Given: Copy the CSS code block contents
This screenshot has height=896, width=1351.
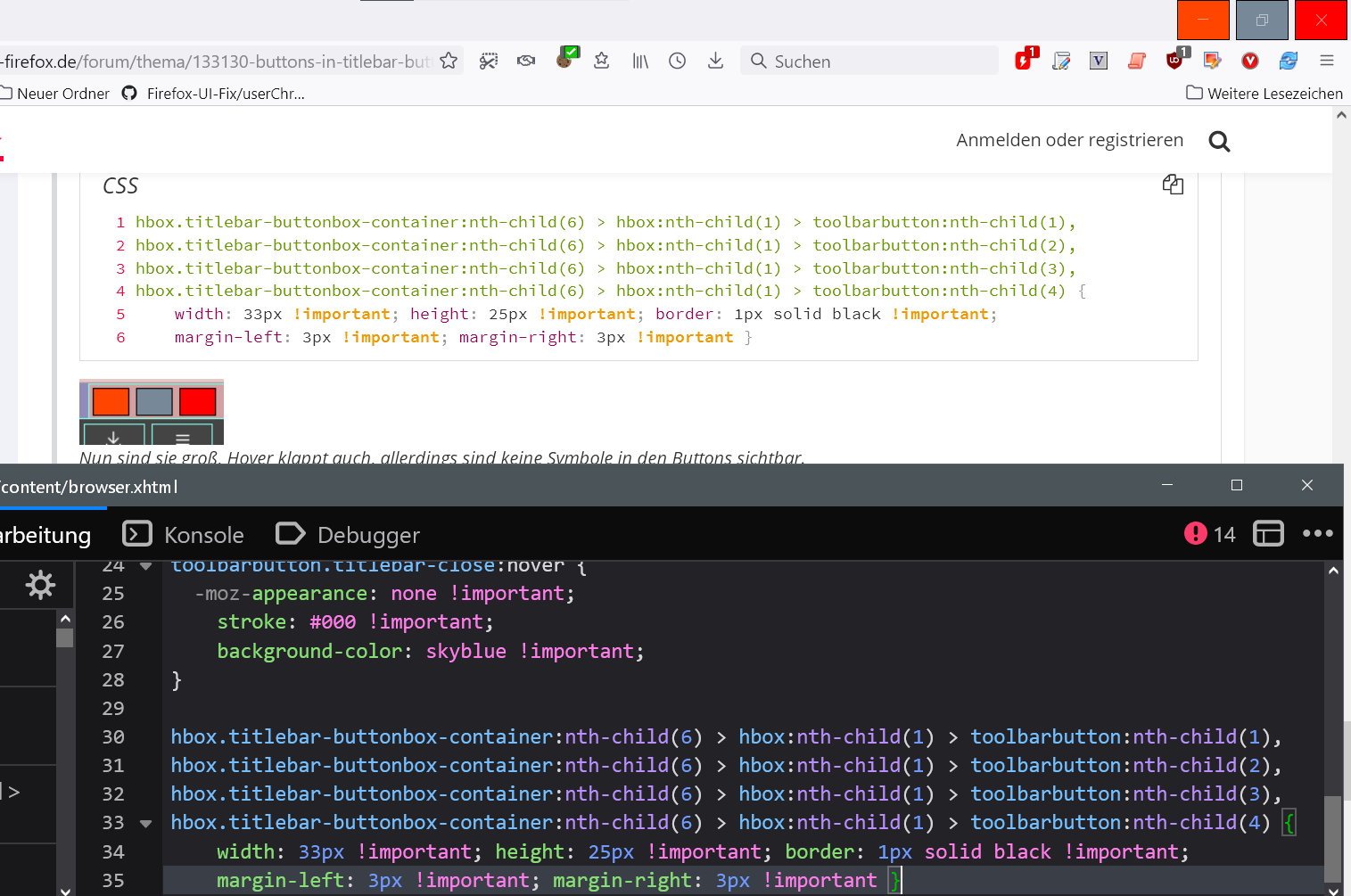Looking at the screenshot, I should (x=1173, y=185).
